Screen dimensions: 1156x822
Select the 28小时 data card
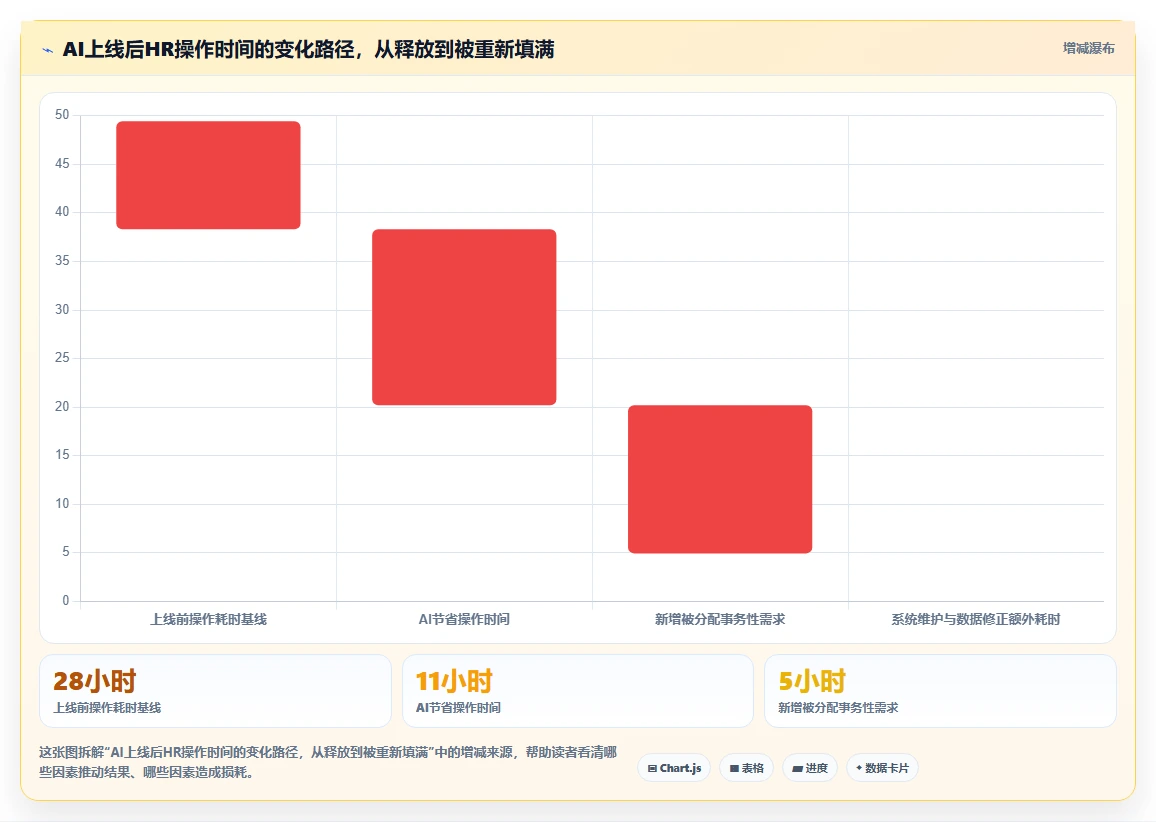(215, 691)
